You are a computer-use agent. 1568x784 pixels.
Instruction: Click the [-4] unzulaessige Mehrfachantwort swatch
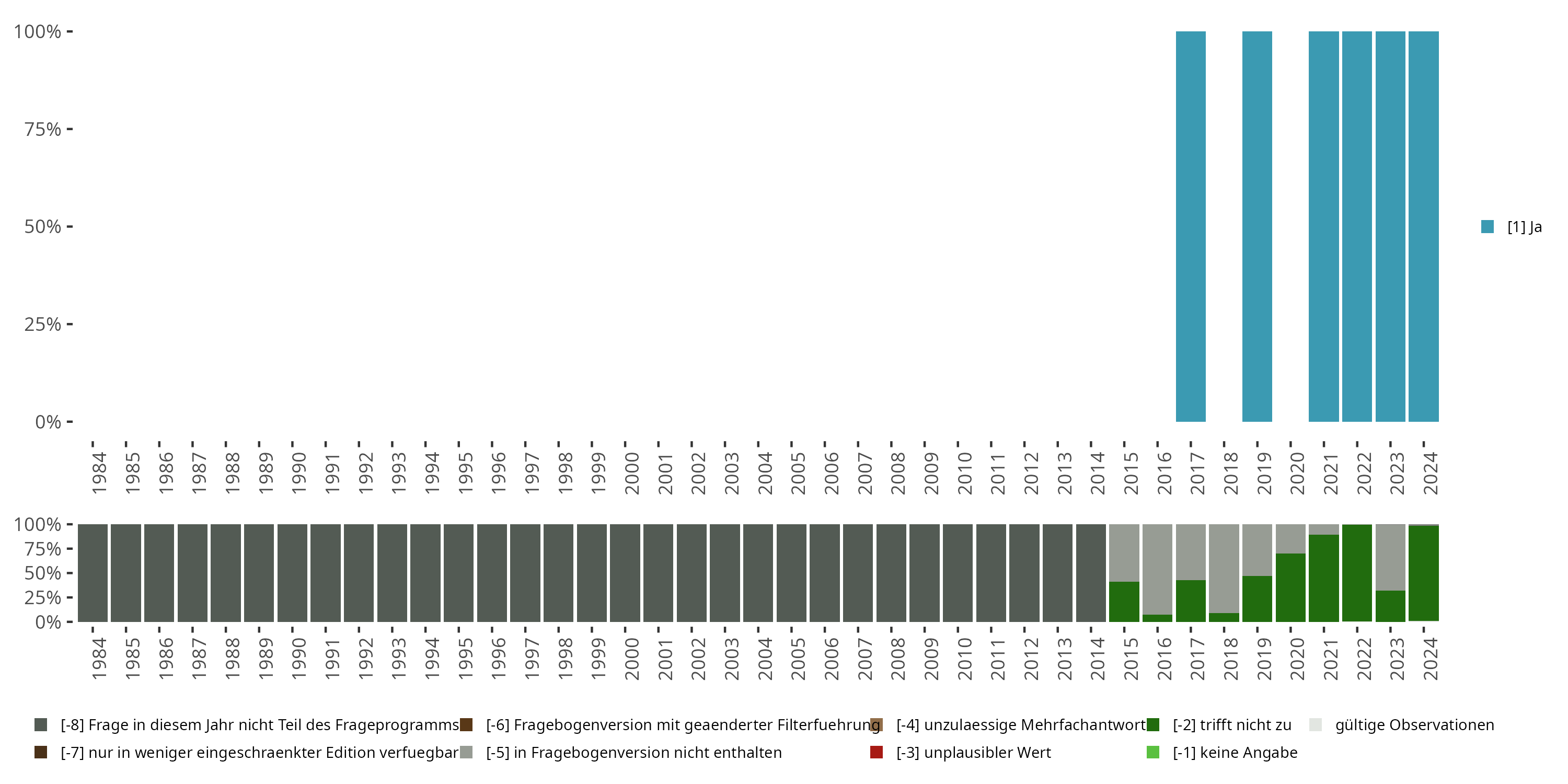coord(877,724)
